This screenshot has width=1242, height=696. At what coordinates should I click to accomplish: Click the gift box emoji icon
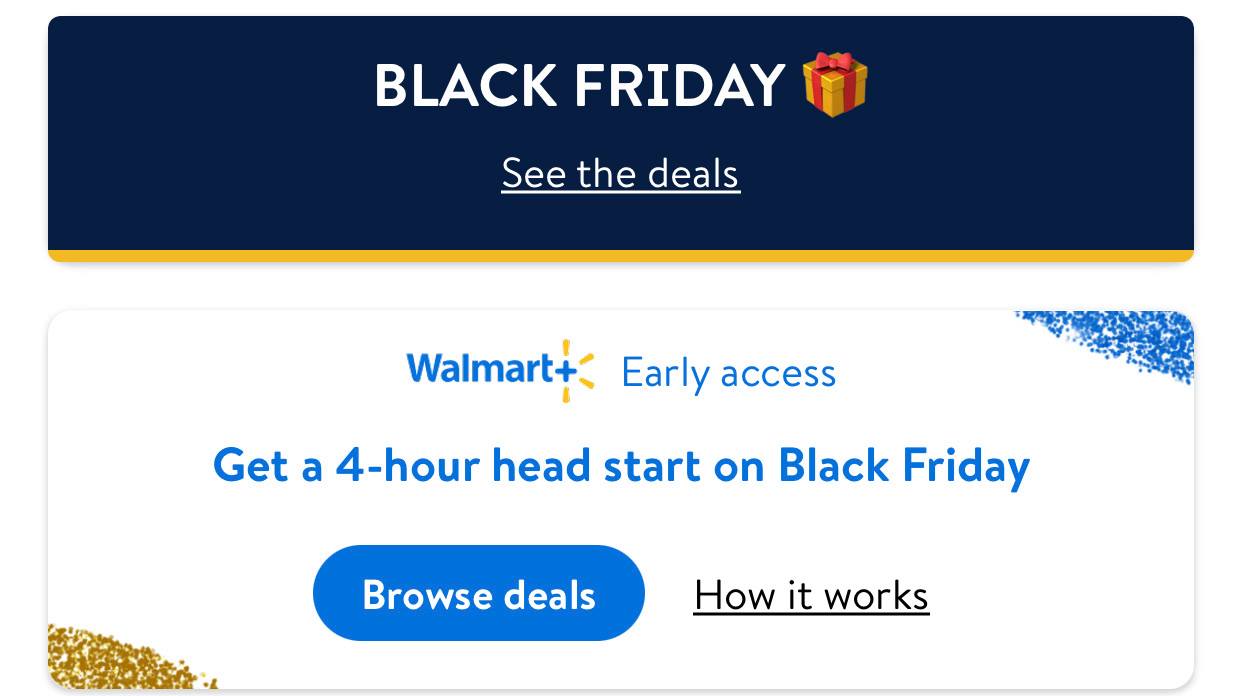(x=835, y=84)
